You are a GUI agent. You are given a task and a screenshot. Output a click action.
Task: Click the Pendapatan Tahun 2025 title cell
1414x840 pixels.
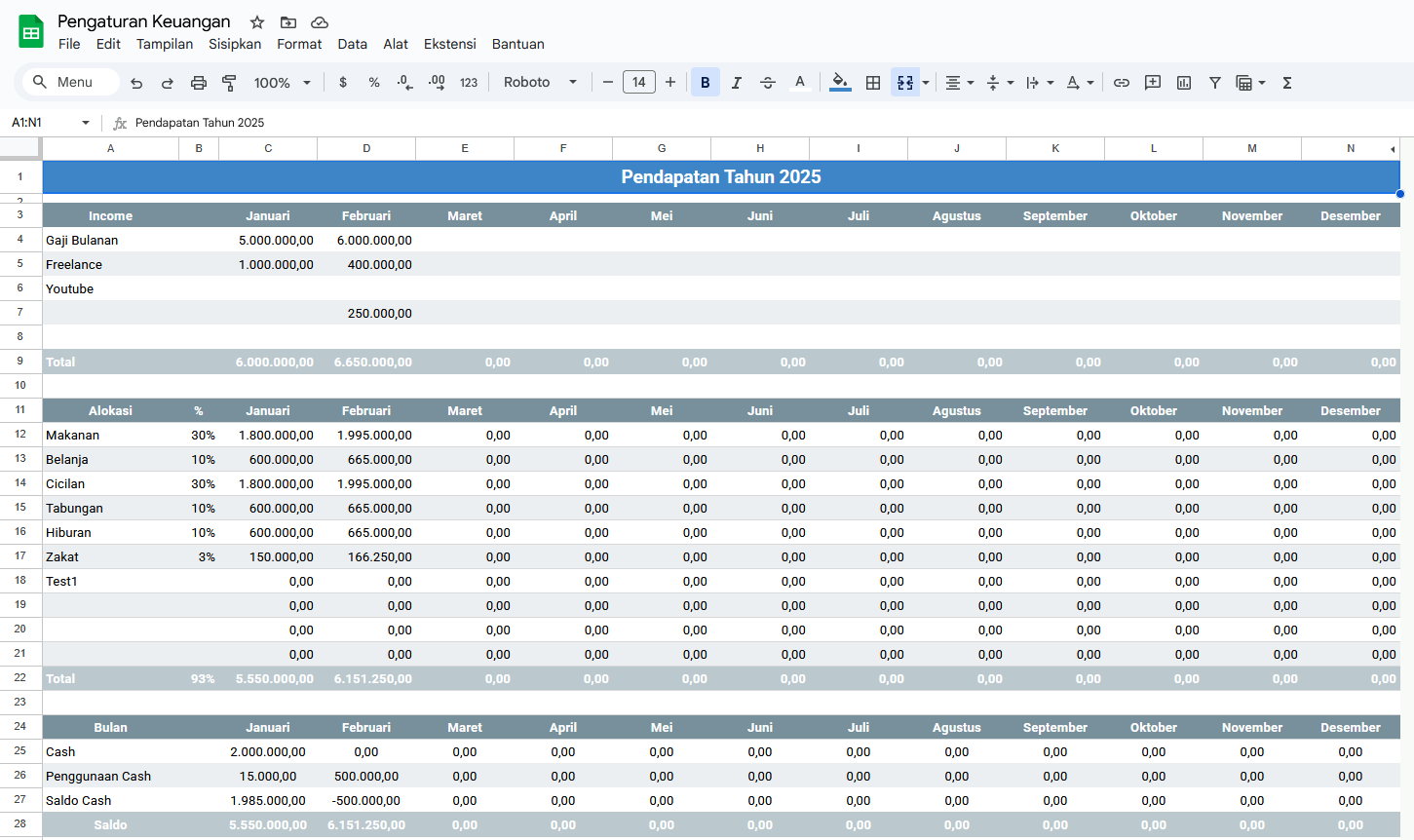point(721,176)
